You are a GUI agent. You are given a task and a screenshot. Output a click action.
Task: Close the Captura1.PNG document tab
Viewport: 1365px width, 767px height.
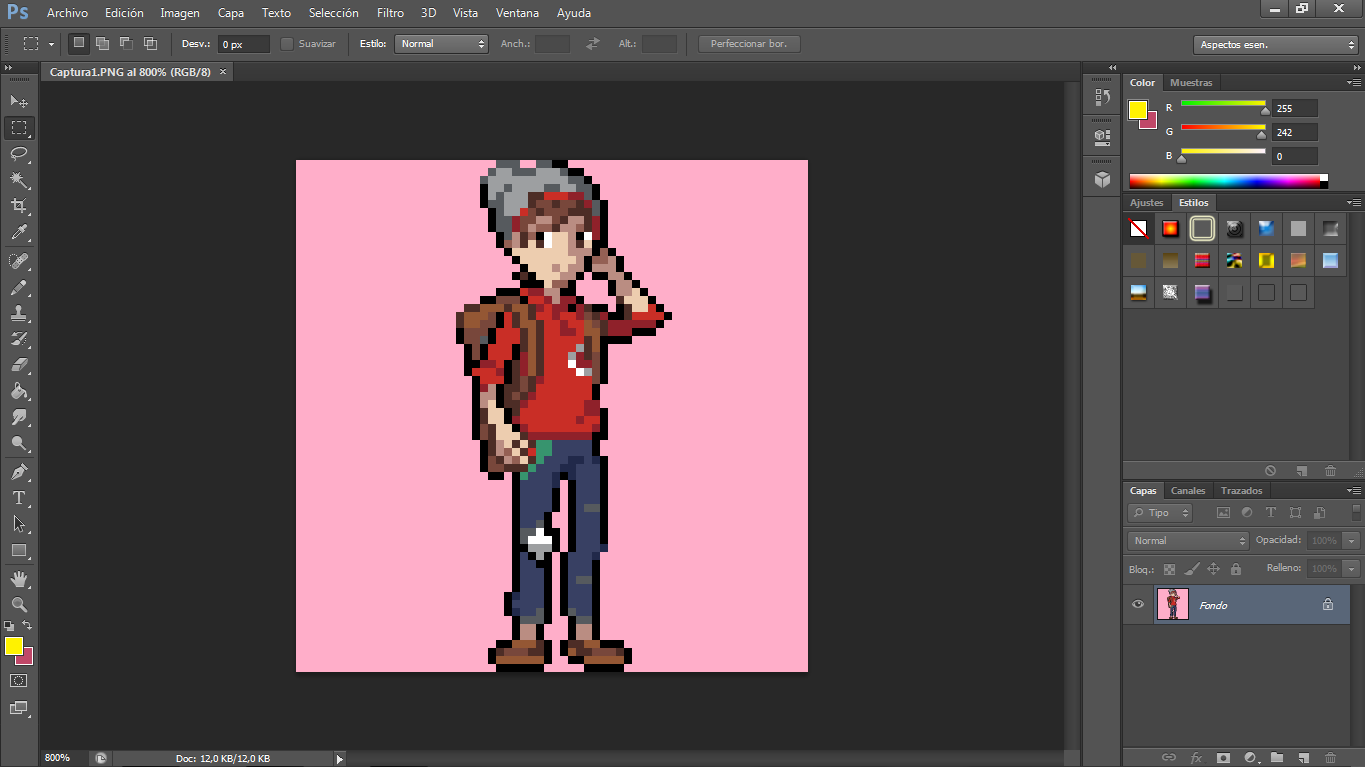pos(223,72)
